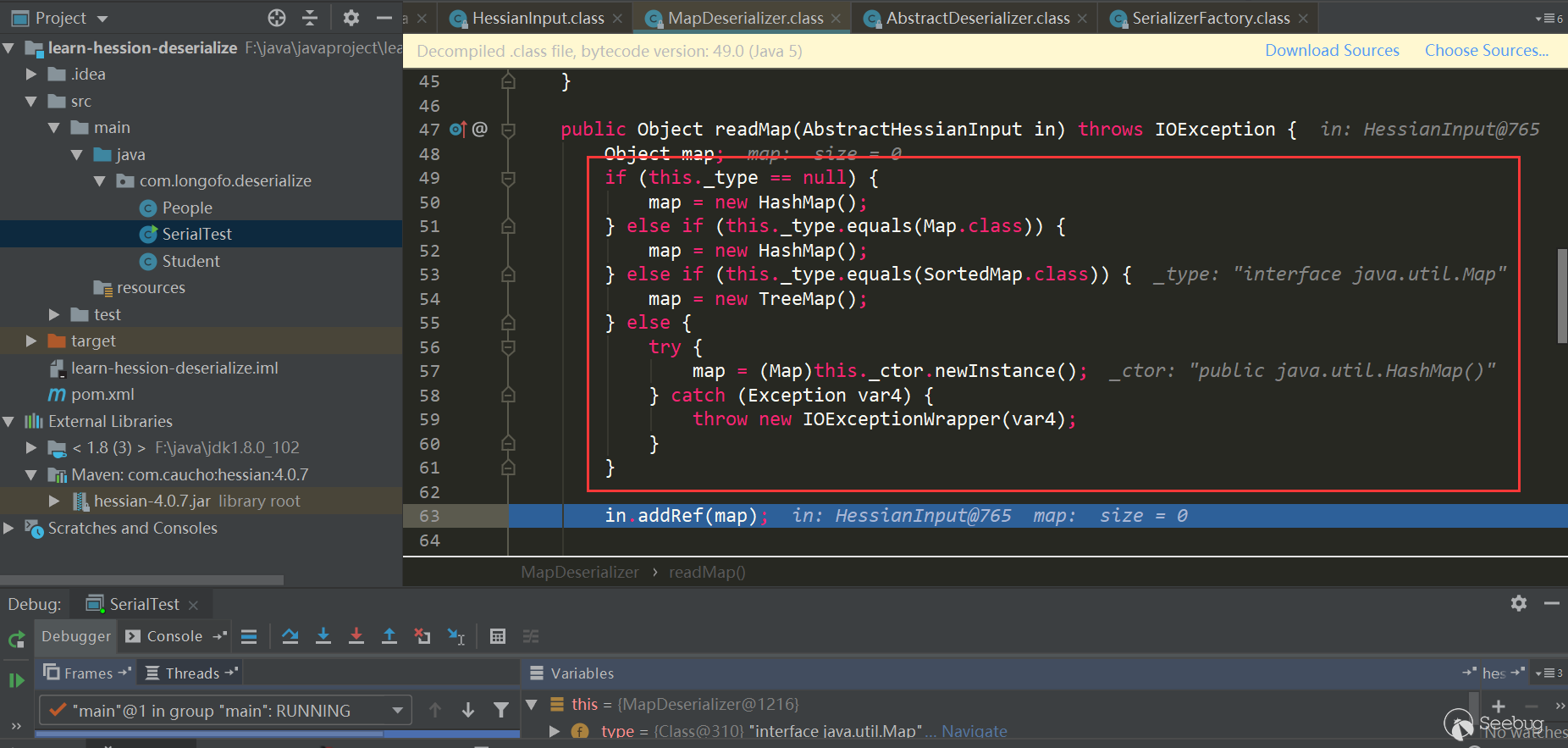Switch to the HessianInput.class tab
Viewport: 1568px width, 748px height.
click(537, 18)
